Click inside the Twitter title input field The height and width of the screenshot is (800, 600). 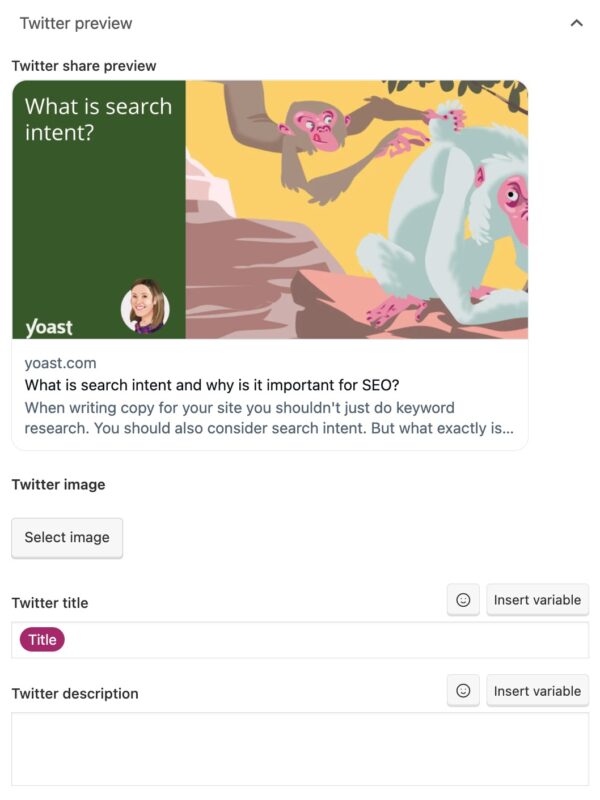pyautogui.click(x=300, y=638)
